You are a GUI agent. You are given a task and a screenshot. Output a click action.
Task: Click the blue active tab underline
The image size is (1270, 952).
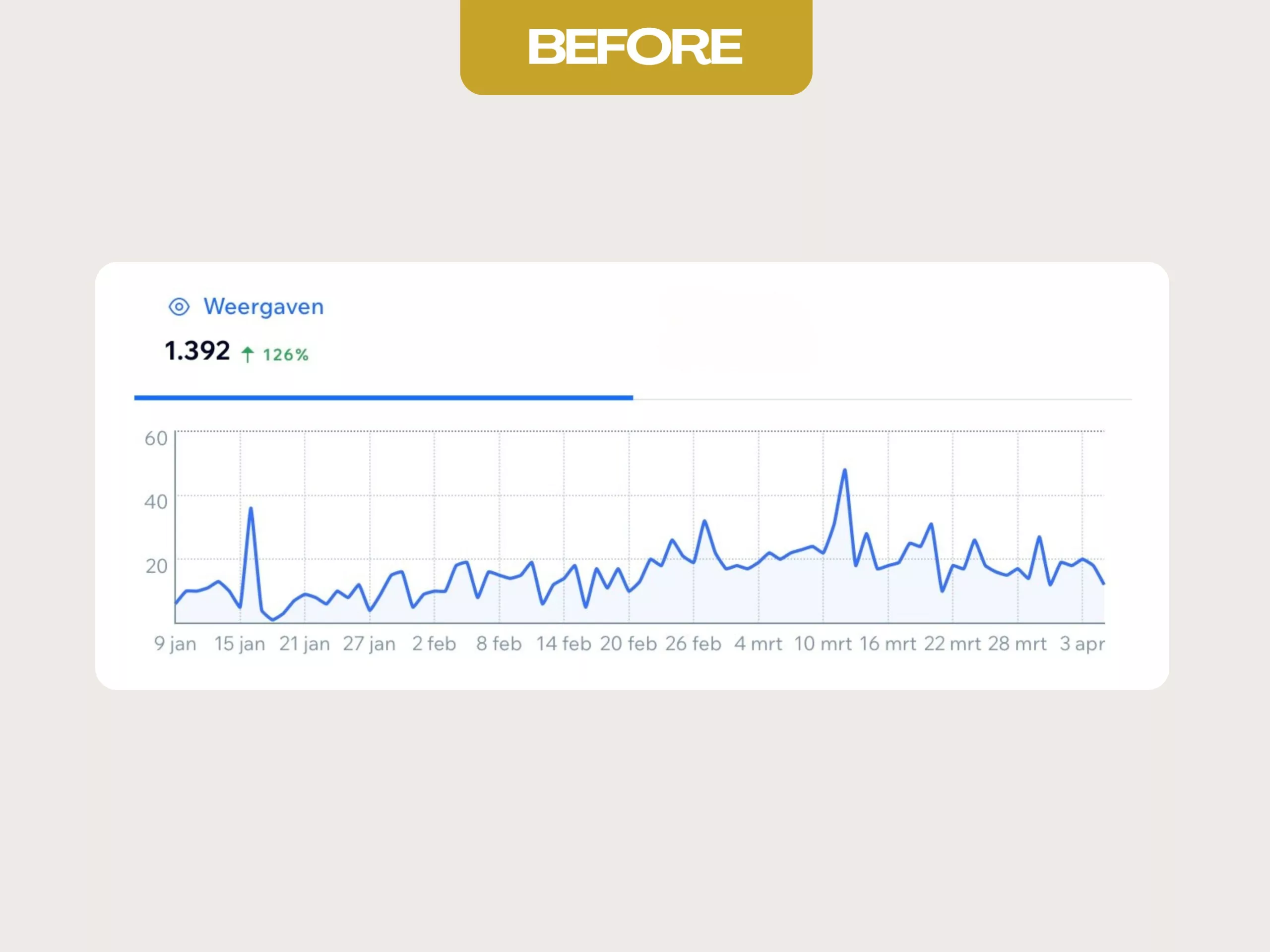[x=383, y=397]
